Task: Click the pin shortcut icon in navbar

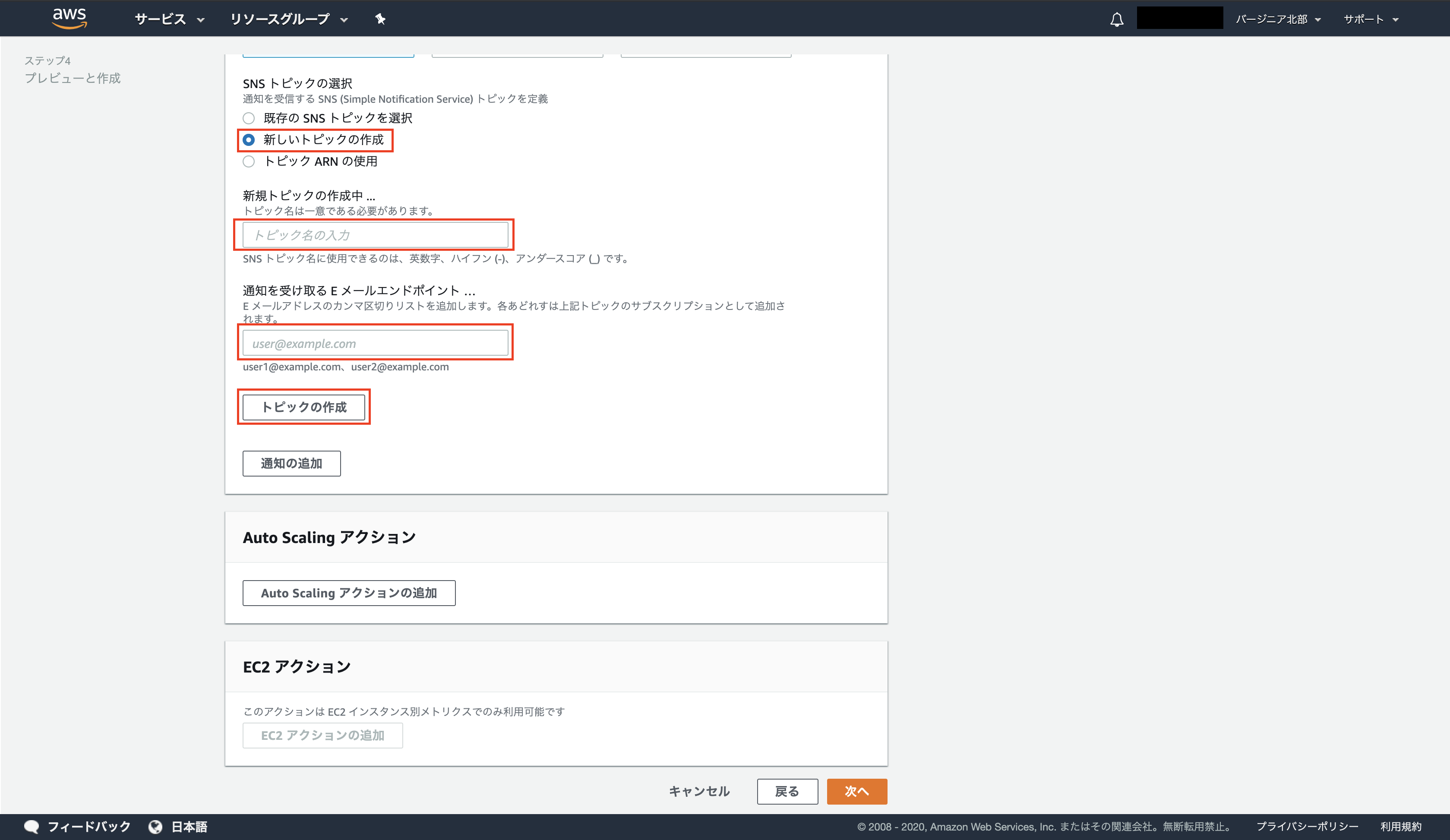Action: tap(380, 19)
